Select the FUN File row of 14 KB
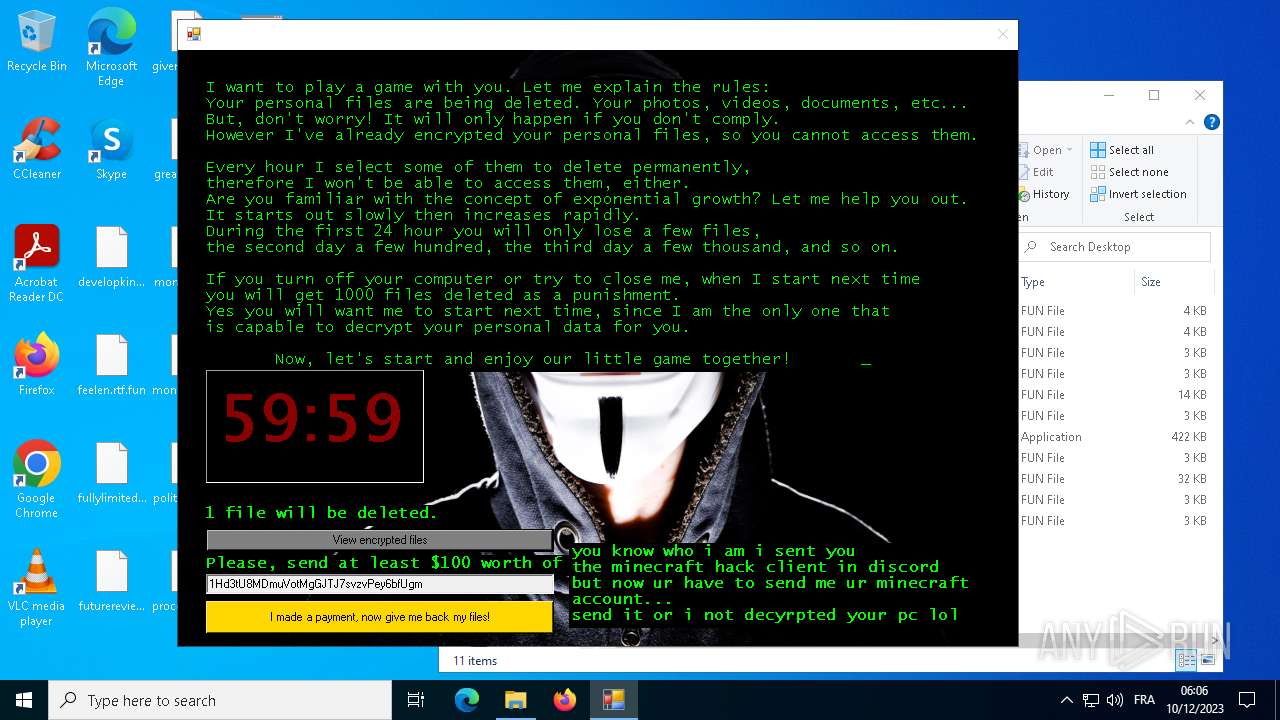The height and width of the screenshot is (720, 1280). [1114, 395]
